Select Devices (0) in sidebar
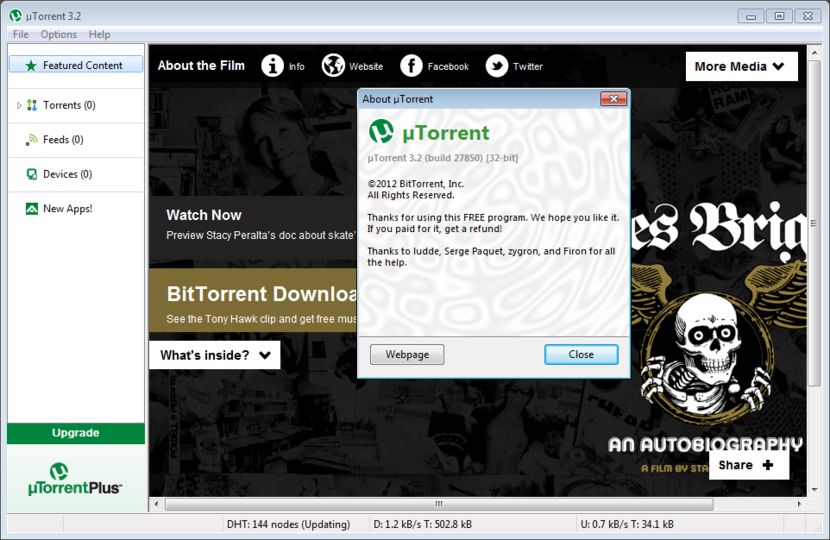Image resolution: width=830 pixels, height=540 pixels. coord(76,174)
